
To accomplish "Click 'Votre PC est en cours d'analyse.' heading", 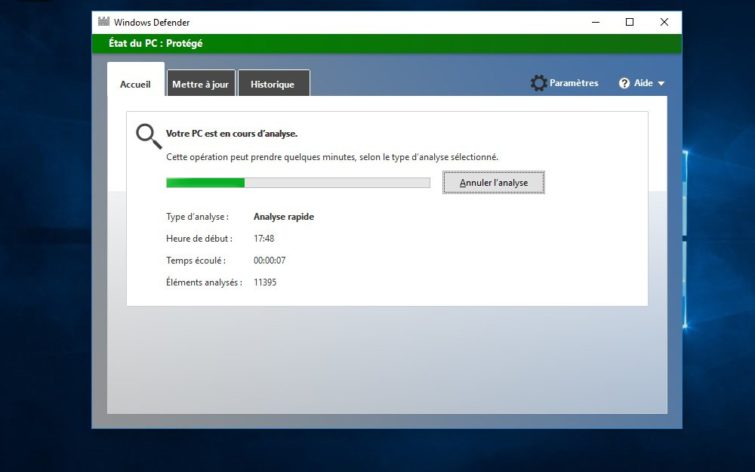I will [x=232, y=134].
